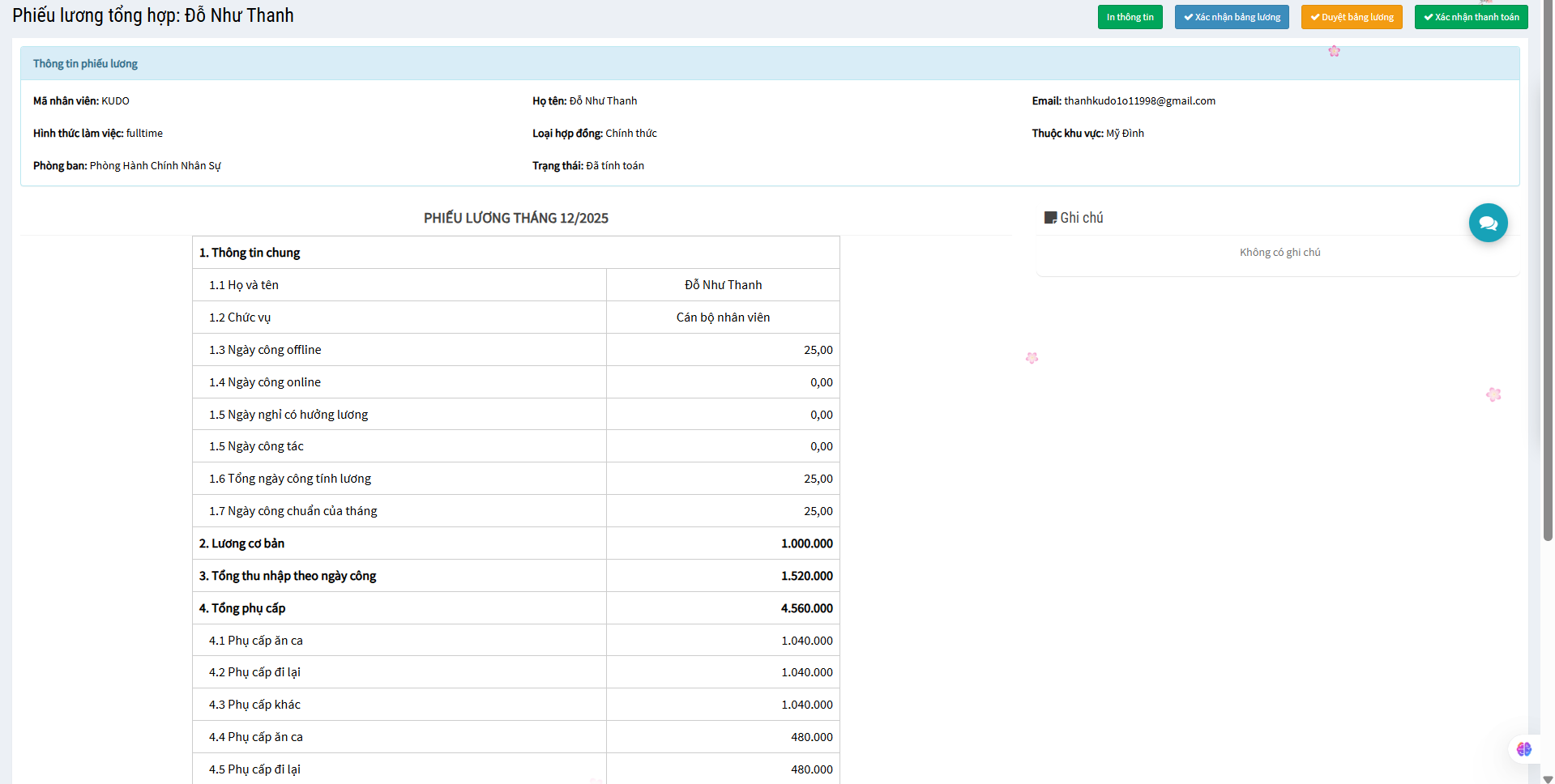The width and height of the screenshot is (1555, 784).
Task: Confirm payroll with Xác nhận bảng lương
Action: pyautogui.click(x=1232, y=17)
